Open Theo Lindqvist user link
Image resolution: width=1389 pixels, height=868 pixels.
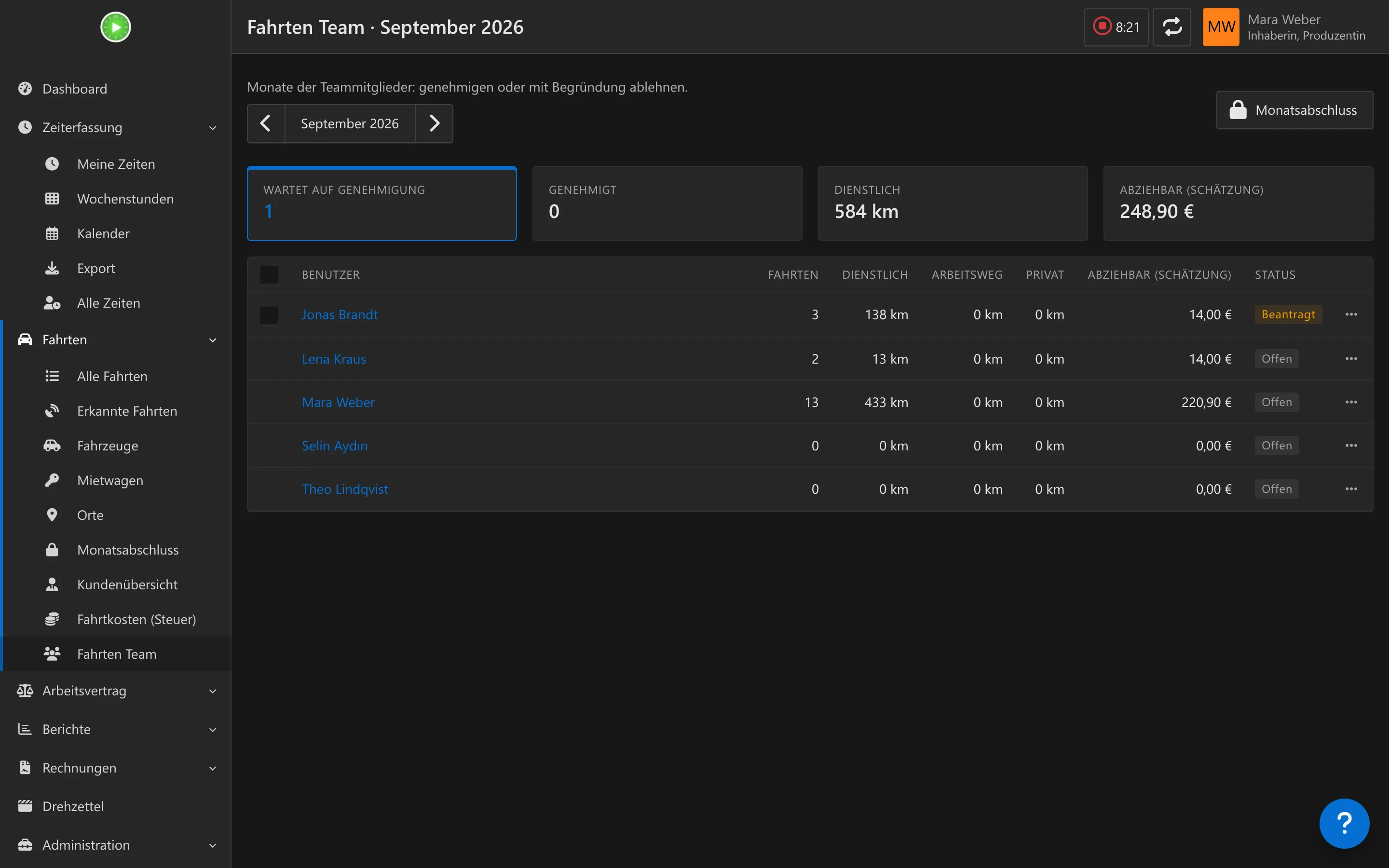tap(345, 489)
